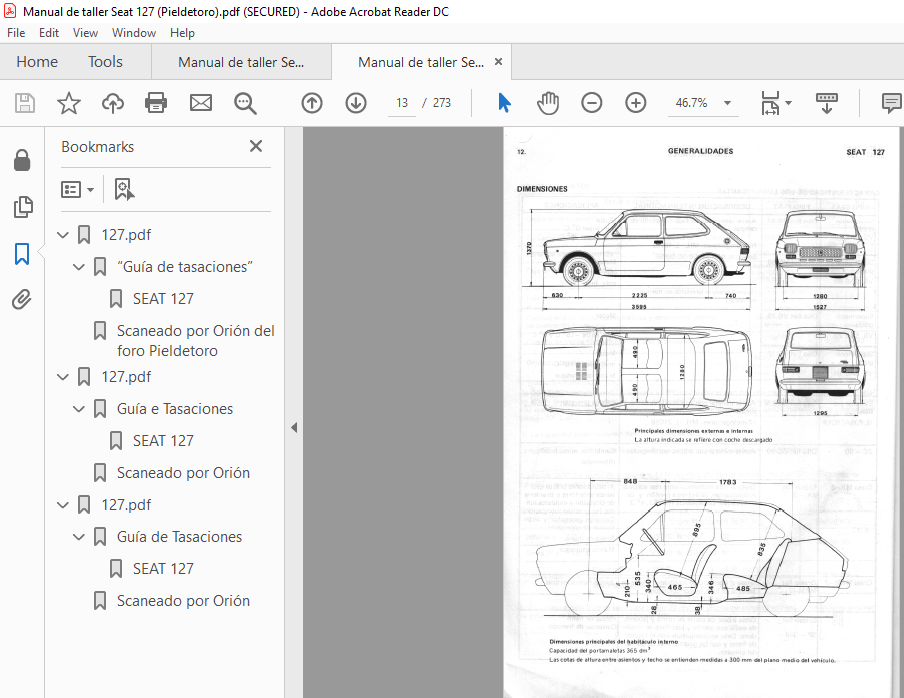Close the Bookmarks panel
Image resolution: width=904 pixels, height=698 pixels.
[x=256, y=146]
